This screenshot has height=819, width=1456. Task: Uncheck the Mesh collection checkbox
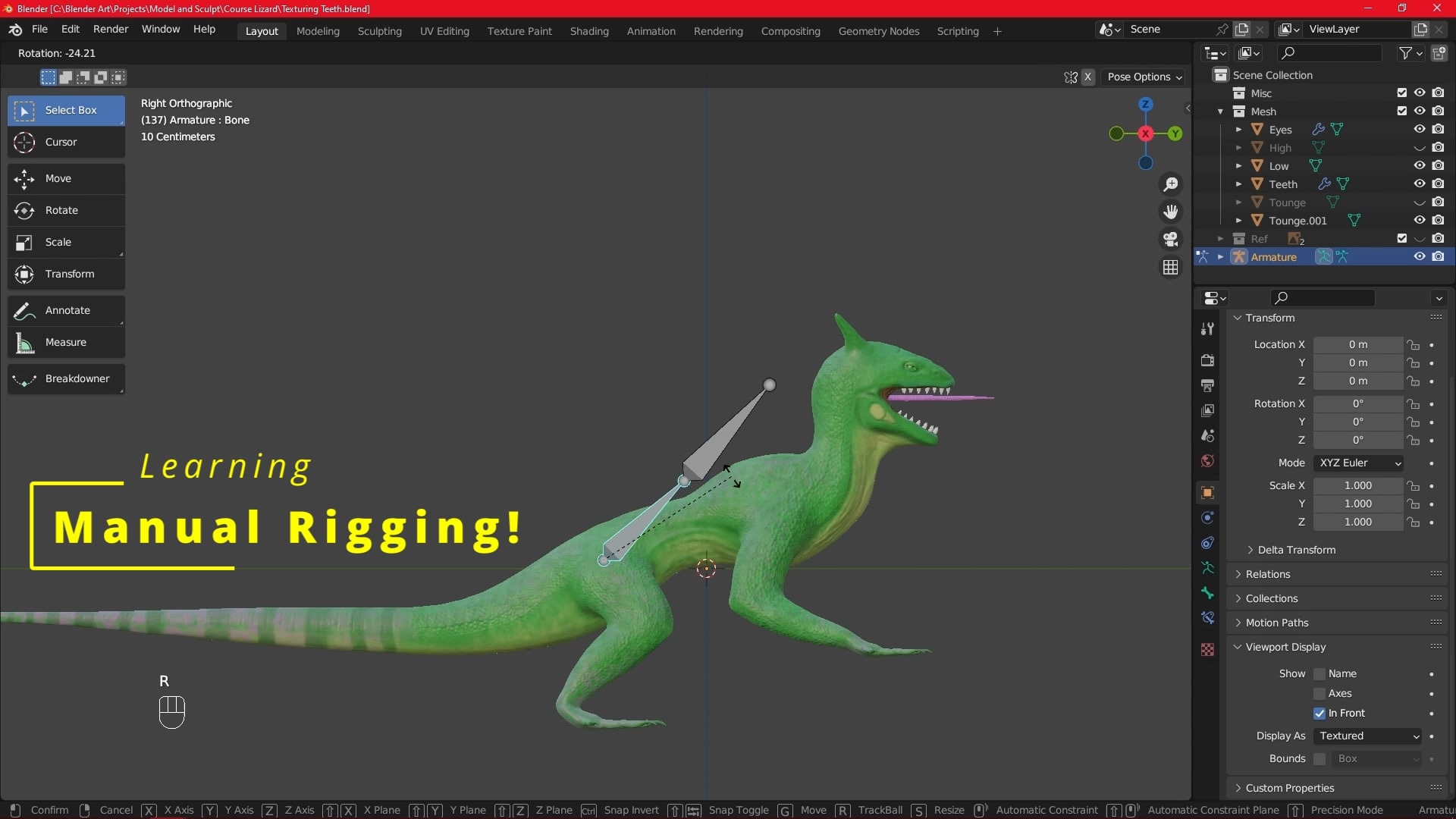pos(1402,111)
